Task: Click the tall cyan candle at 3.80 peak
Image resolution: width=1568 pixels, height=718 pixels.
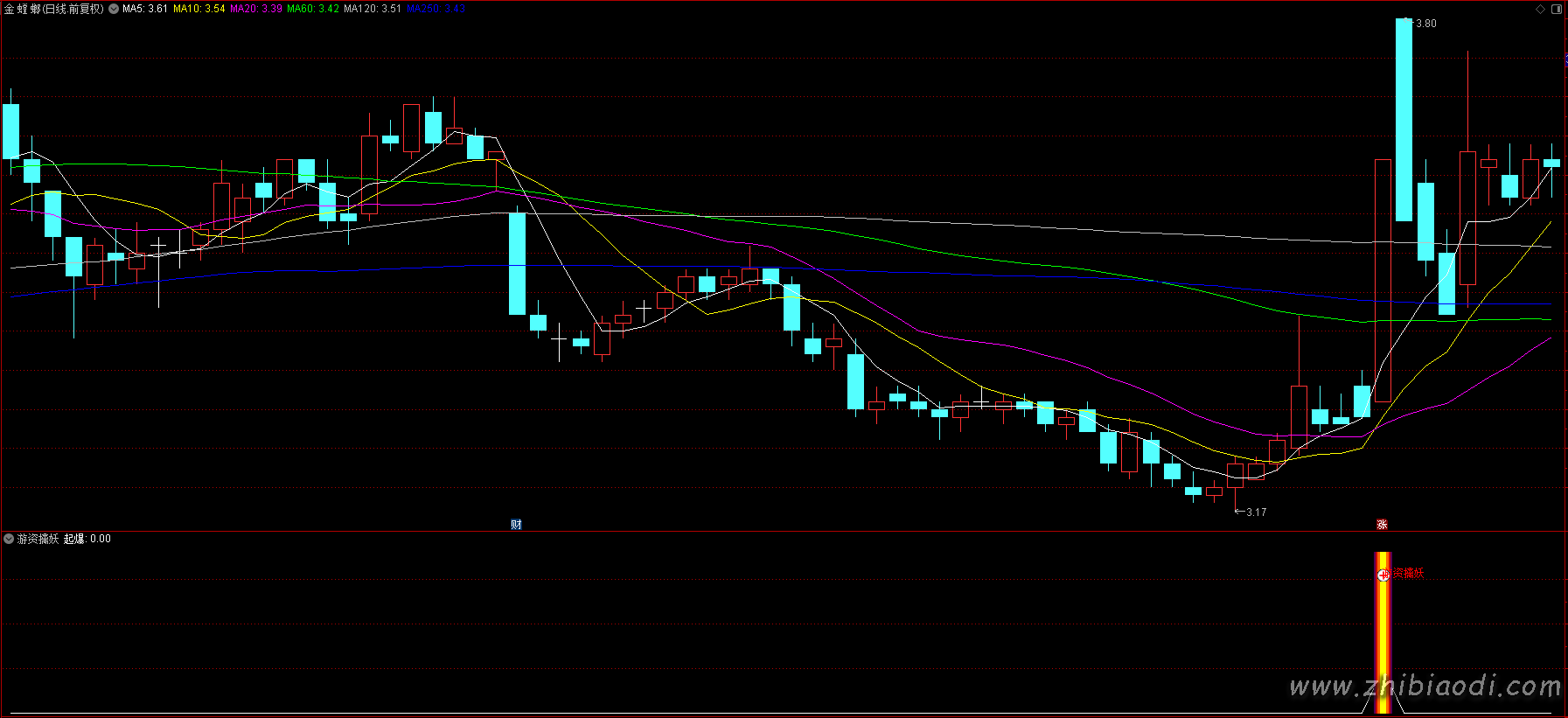Action: point(1404,119)
